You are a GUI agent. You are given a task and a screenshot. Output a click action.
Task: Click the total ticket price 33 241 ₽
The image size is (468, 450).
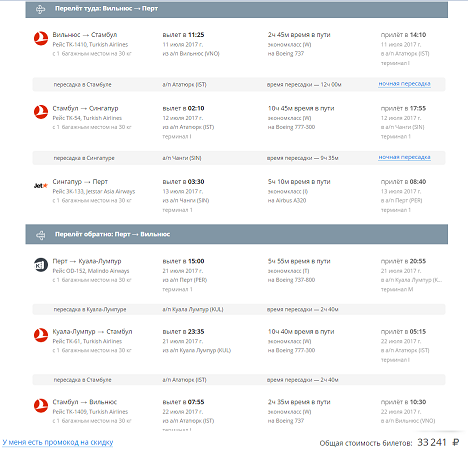point(438,442)
